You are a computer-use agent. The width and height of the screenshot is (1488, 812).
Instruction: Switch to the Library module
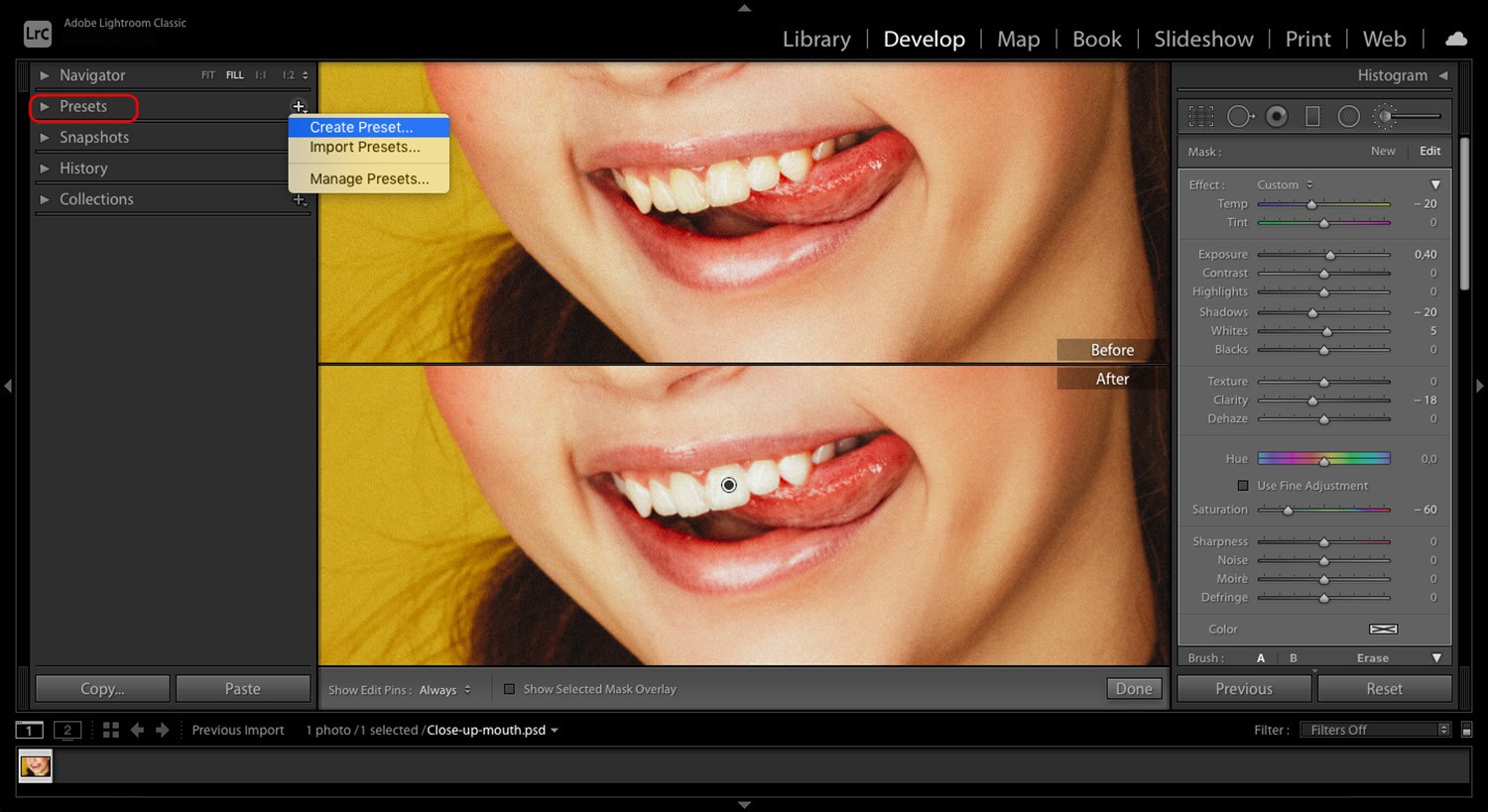tap(815, 39)
